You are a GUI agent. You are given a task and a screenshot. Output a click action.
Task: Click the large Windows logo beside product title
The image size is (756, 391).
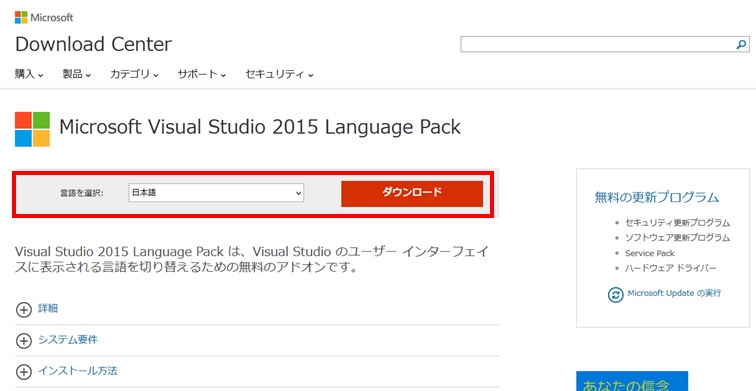[x=32, y=129]
